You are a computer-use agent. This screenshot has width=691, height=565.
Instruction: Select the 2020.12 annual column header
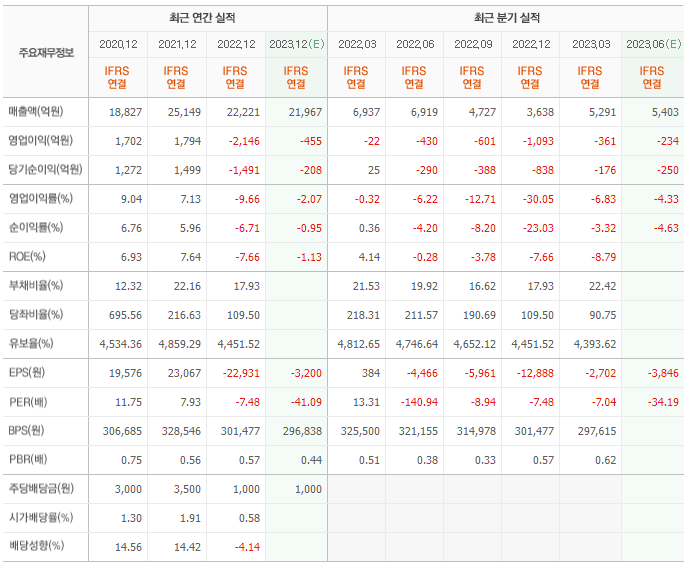(118, 44)
